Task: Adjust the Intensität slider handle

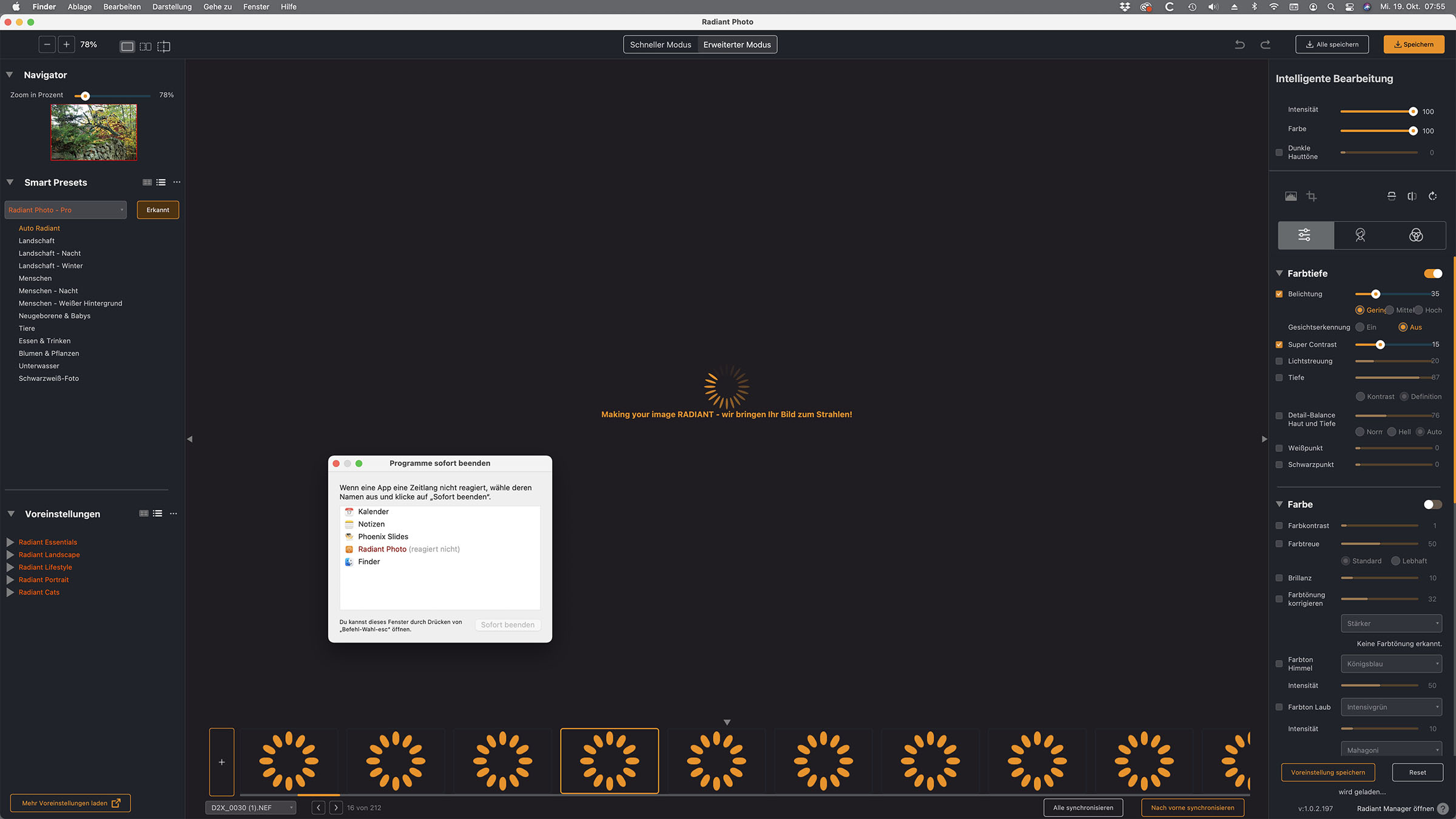Action: [x=1413, y=112]
